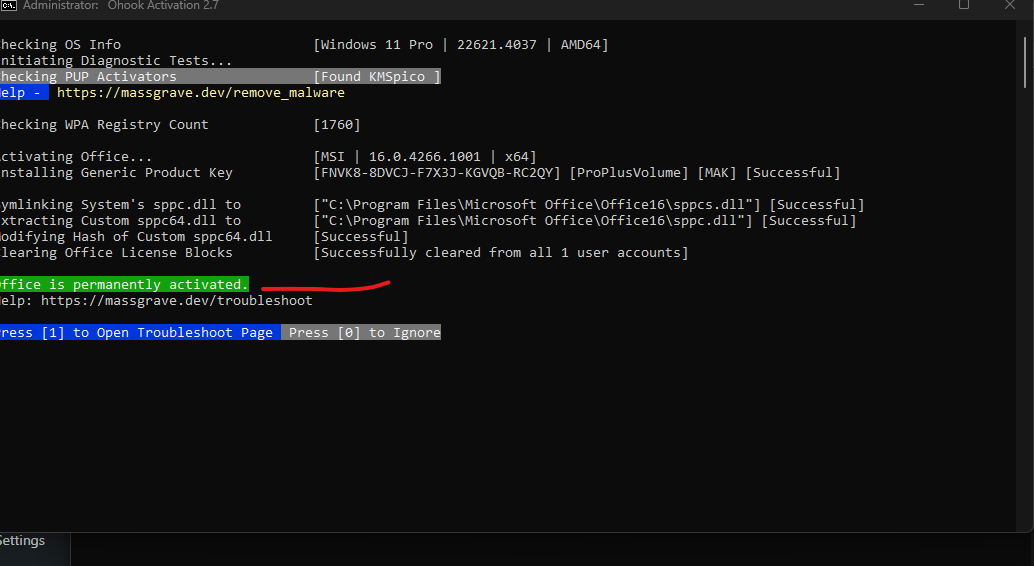The image size is (1034, 566).
Task: Close the Ohook Activation window
Action: (x=1012, y=5)
